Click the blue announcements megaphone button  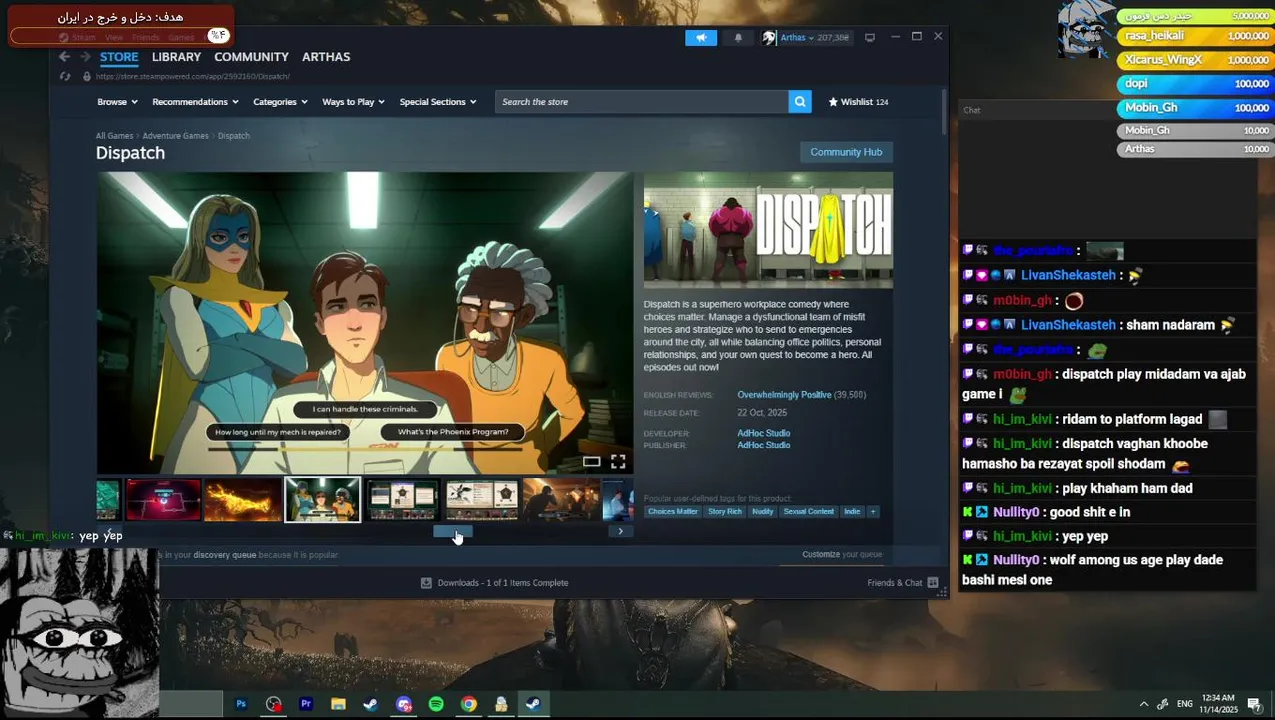coord(701,37)
